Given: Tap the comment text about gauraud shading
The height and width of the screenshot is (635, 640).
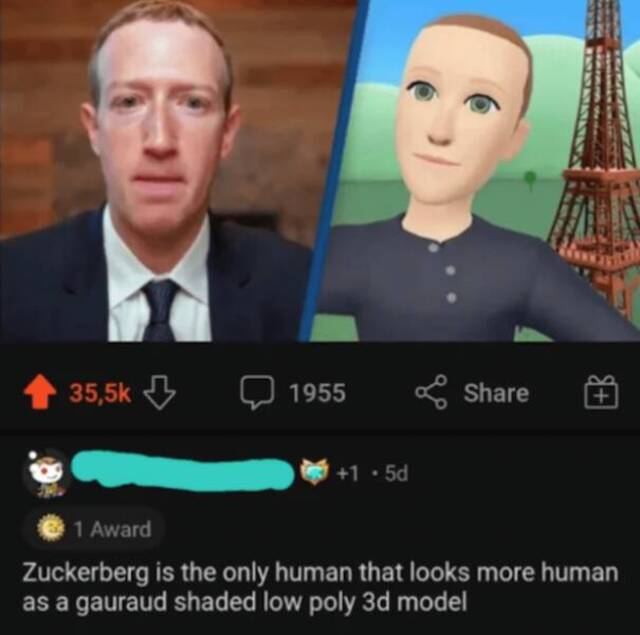Looking at the screenshot, I should [320, 587].
